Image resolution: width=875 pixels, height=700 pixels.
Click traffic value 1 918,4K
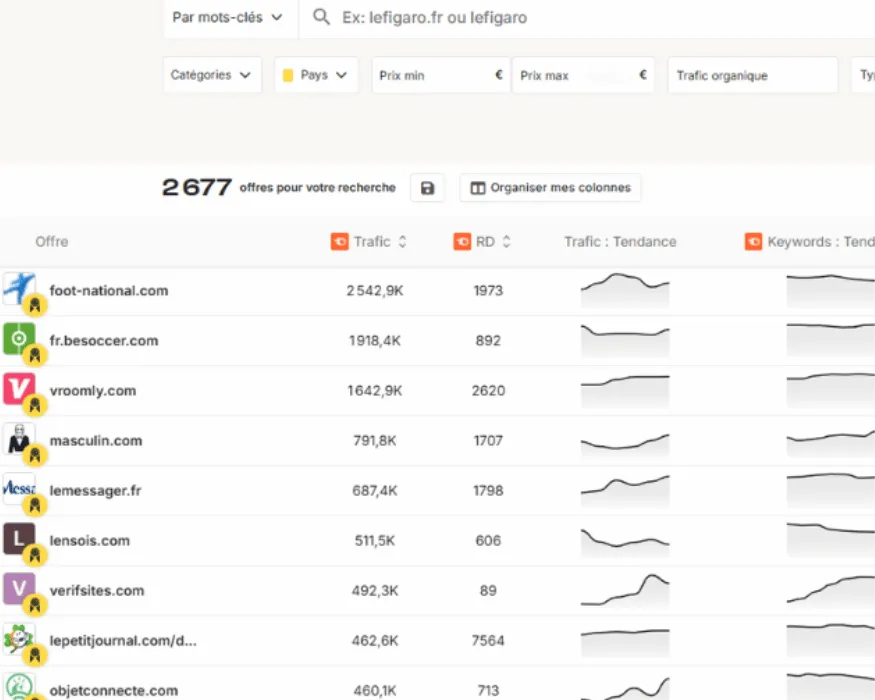click(x=374, y=341)
